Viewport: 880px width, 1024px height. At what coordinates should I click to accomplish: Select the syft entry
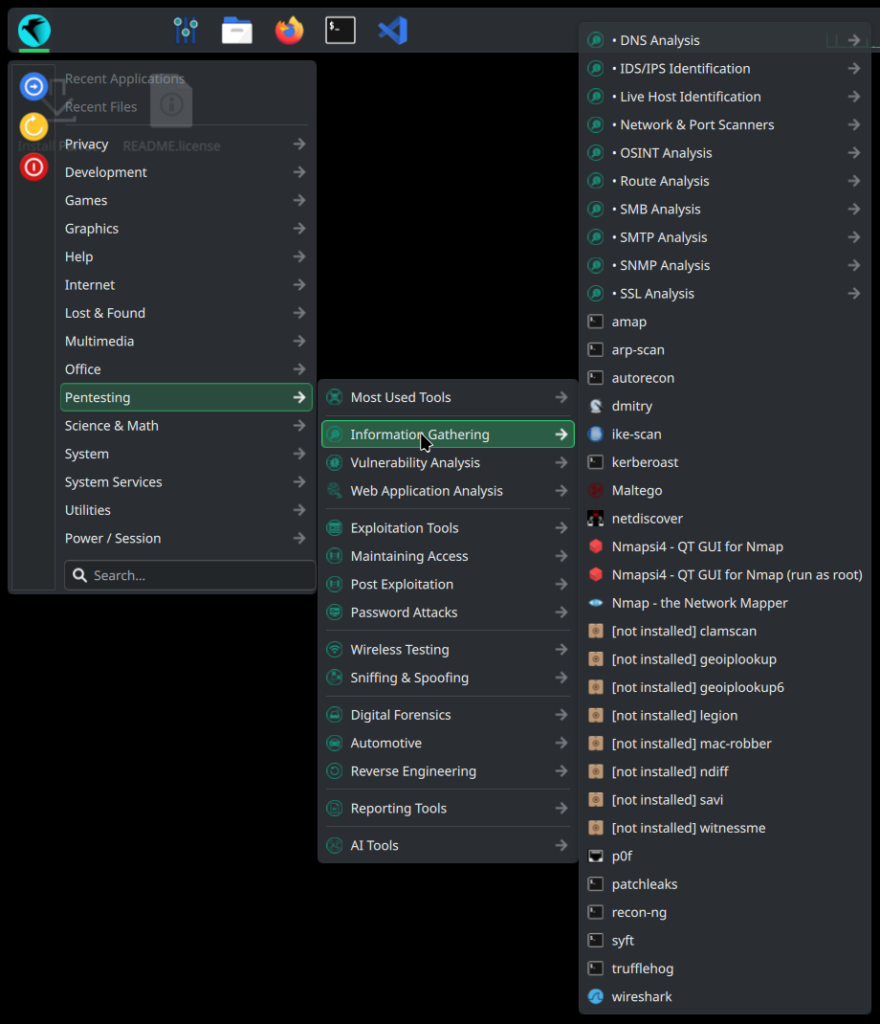[x=725, y=940]
